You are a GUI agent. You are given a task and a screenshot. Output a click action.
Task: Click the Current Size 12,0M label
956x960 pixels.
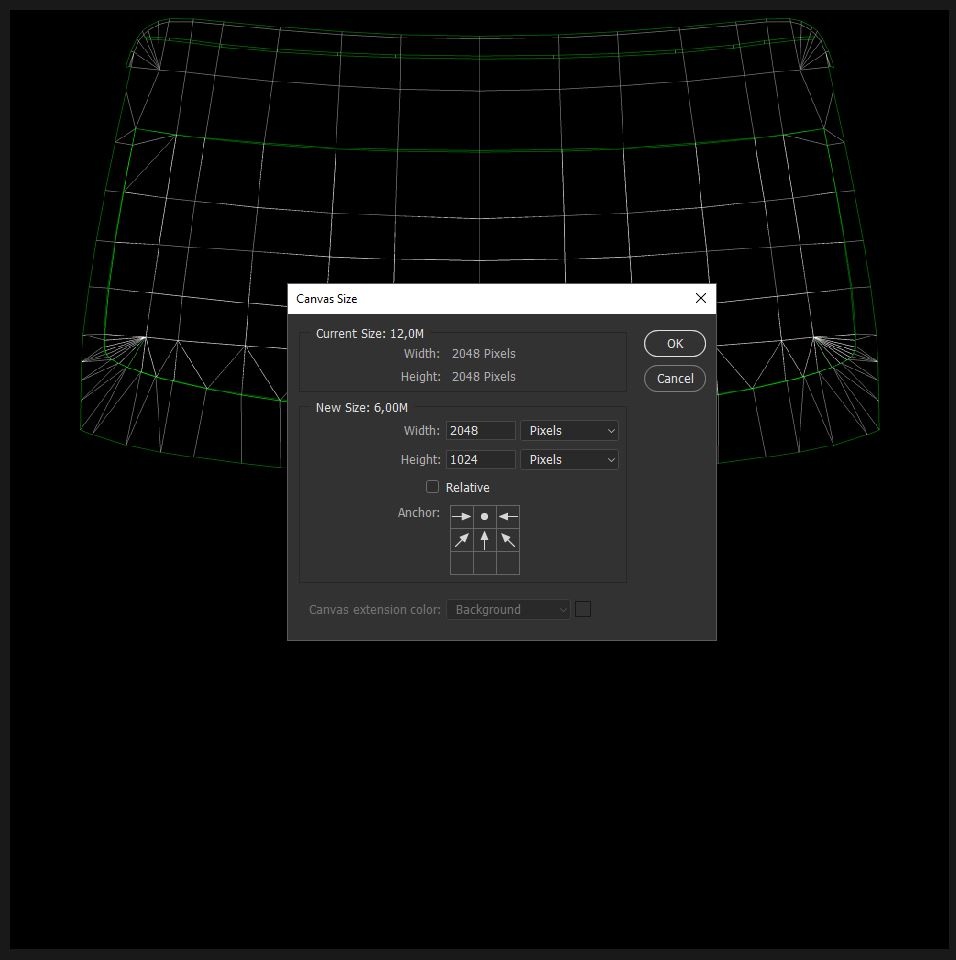click(369, 334)
